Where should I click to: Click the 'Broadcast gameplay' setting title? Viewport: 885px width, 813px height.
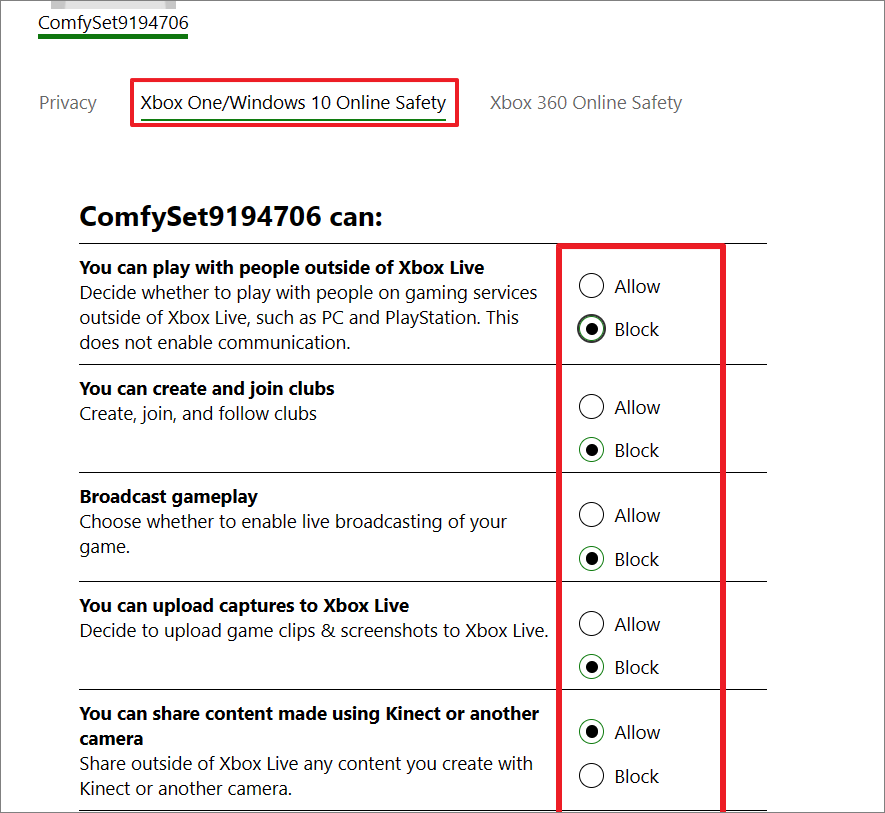coord(168,497)
